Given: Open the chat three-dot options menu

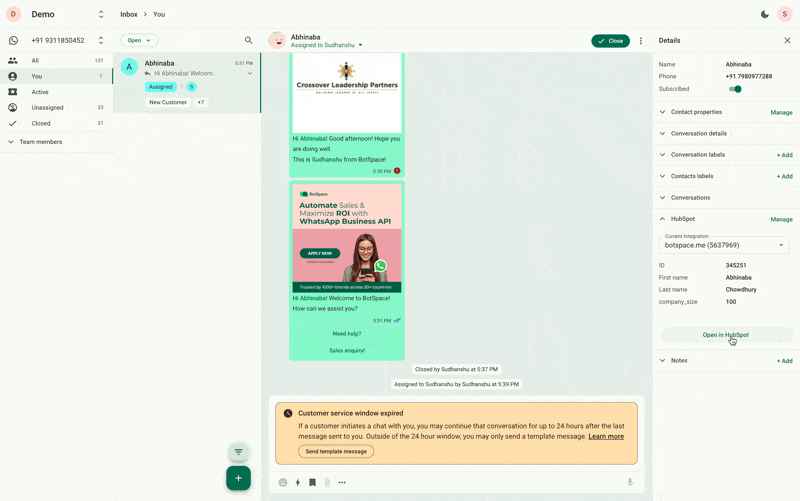Looking at the screenshot, I should click(641, 41).
